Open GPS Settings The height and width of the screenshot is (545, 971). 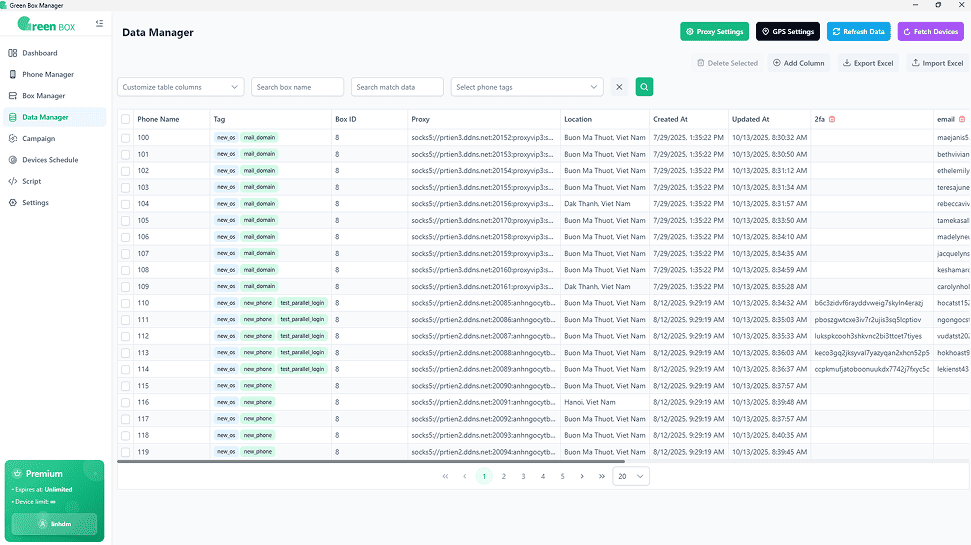(788, 32)
